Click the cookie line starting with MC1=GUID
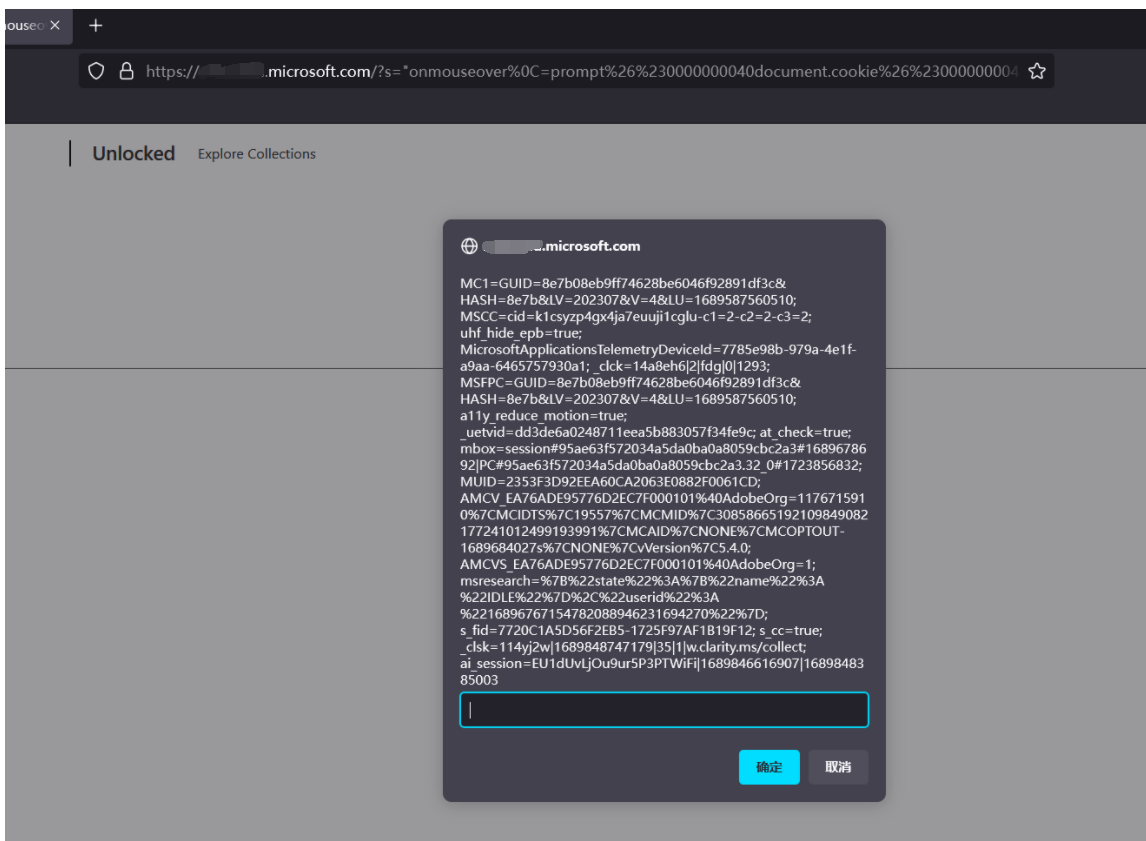Screen dimensions: 1146x841 (623, 283)
